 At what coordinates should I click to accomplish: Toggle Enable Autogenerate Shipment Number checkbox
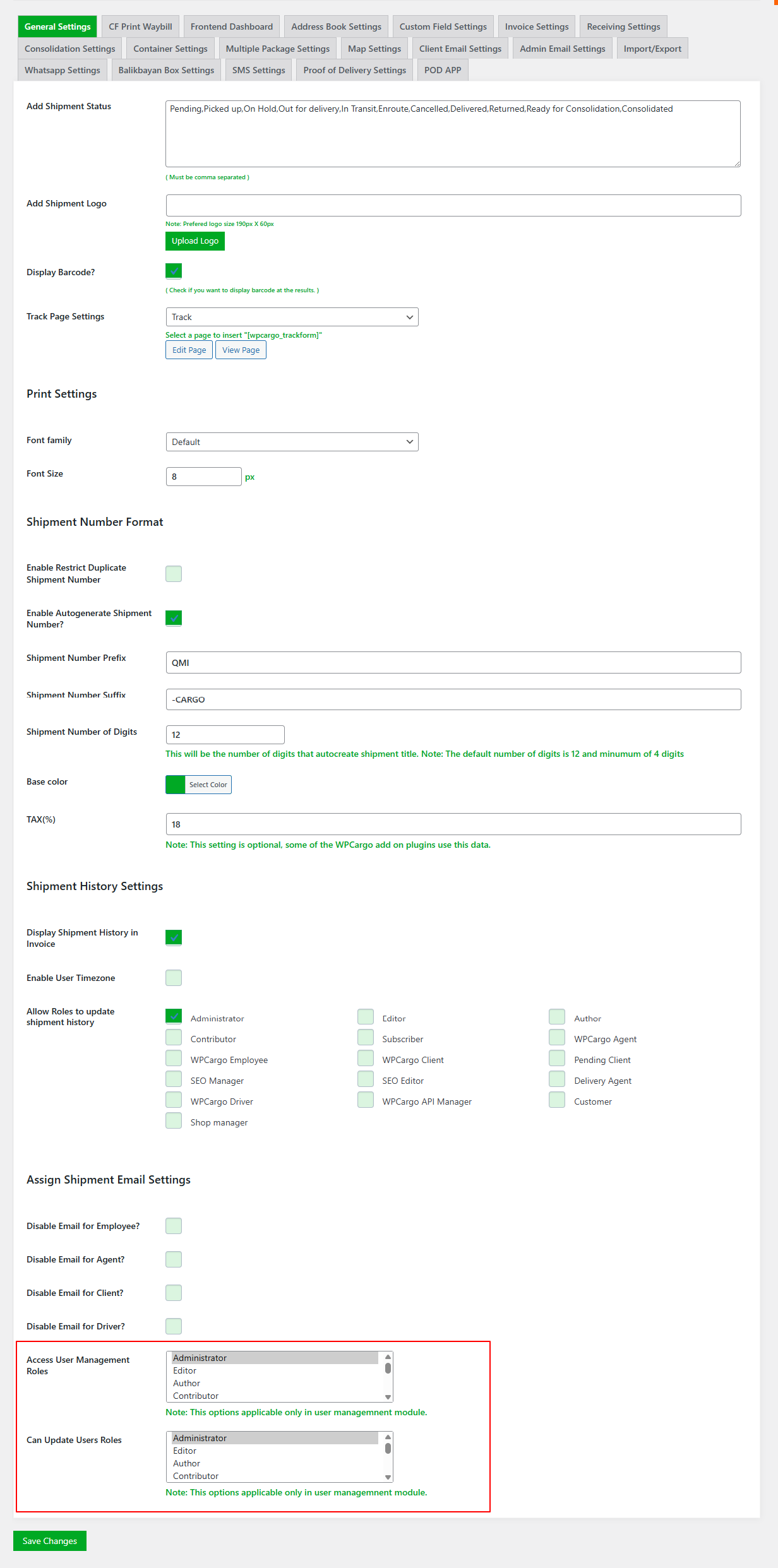pos(174,619)
